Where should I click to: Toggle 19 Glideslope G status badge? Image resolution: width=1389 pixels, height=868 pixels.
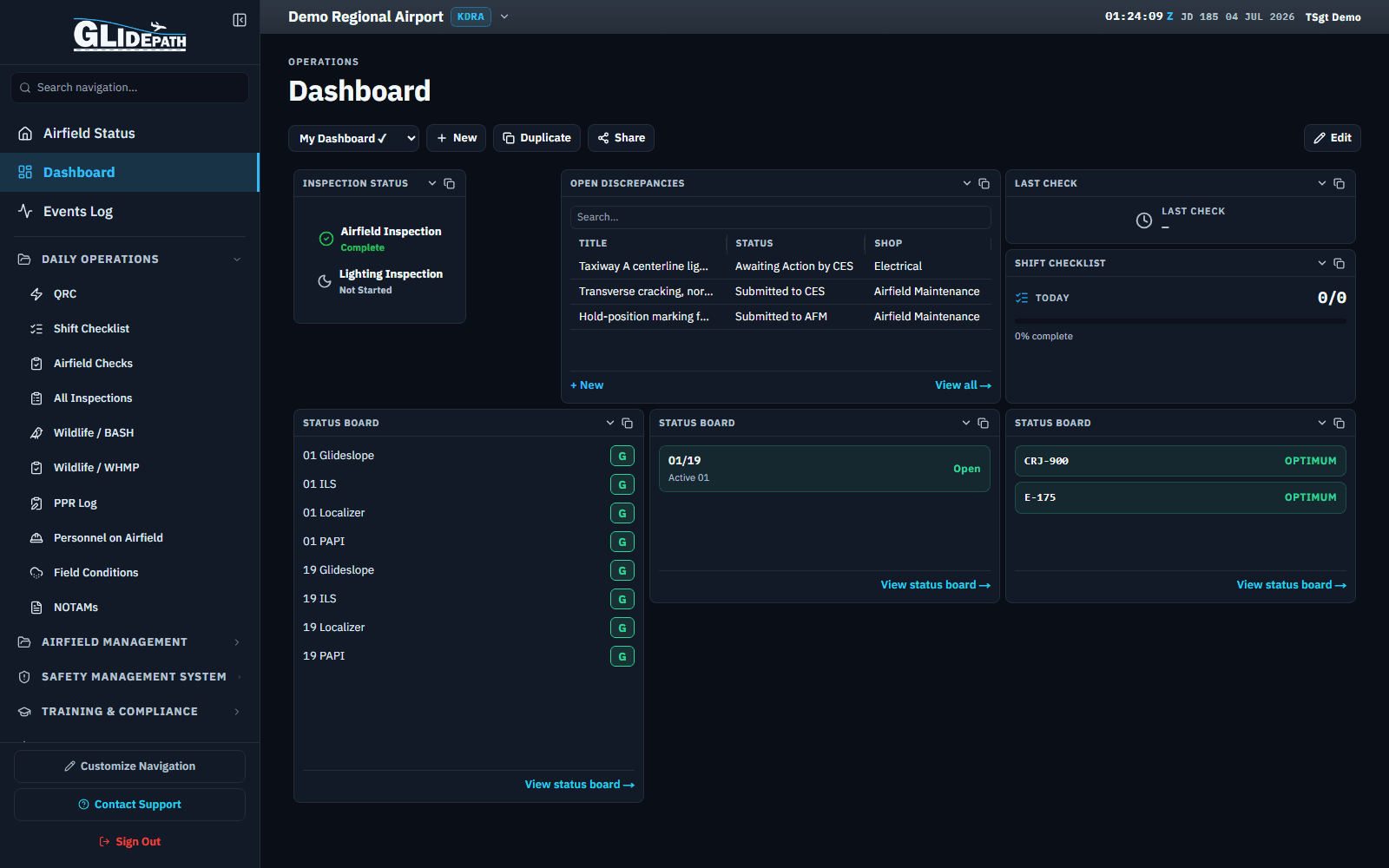(622, 570)
